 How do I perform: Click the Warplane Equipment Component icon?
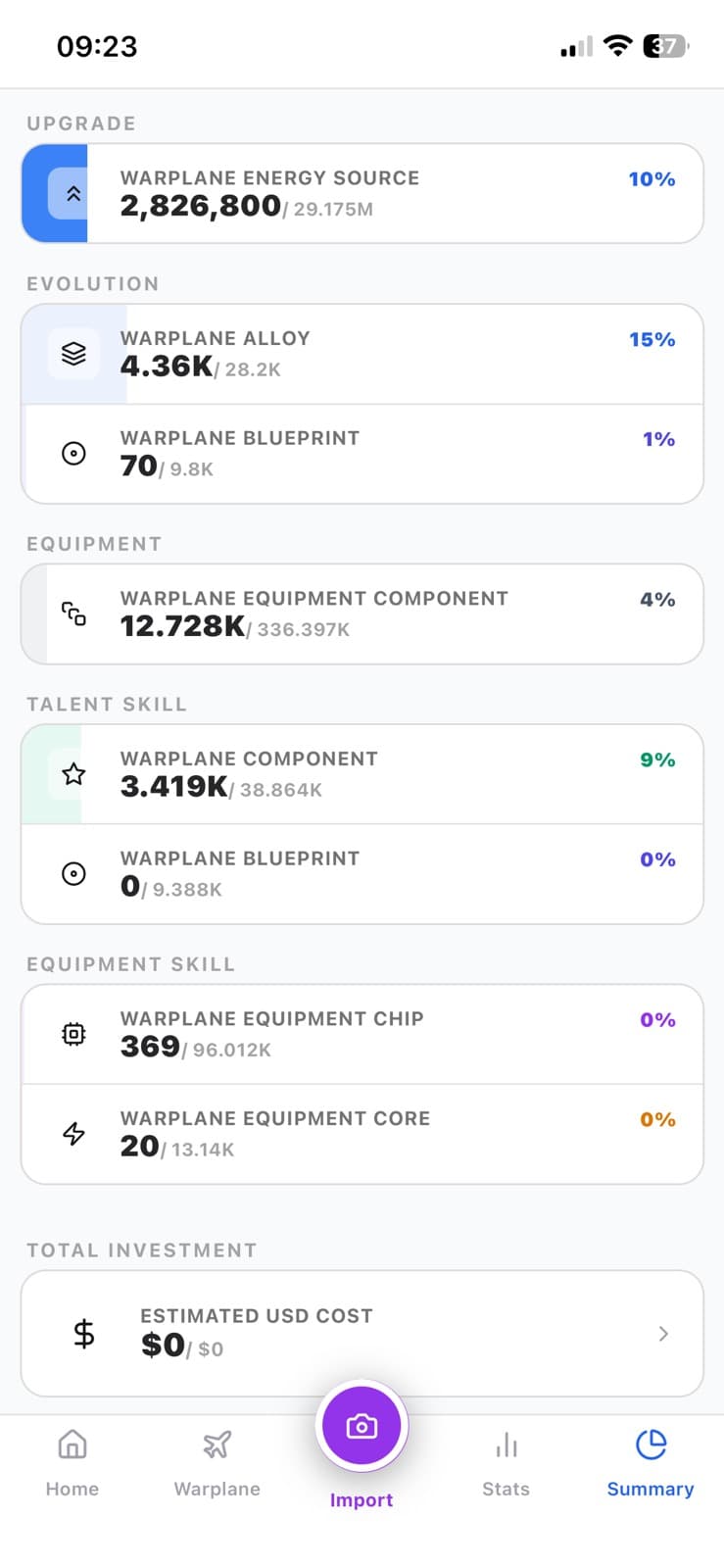point(73,613)
